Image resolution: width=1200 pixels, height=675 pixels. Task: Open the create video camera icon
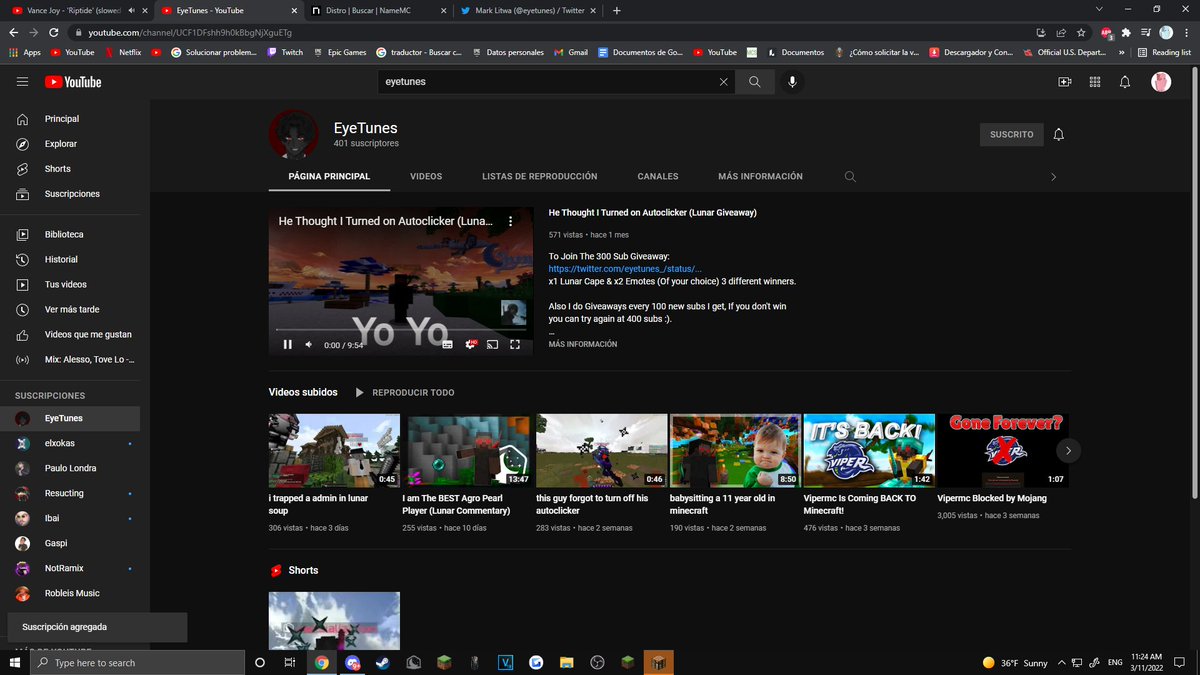1065,82
